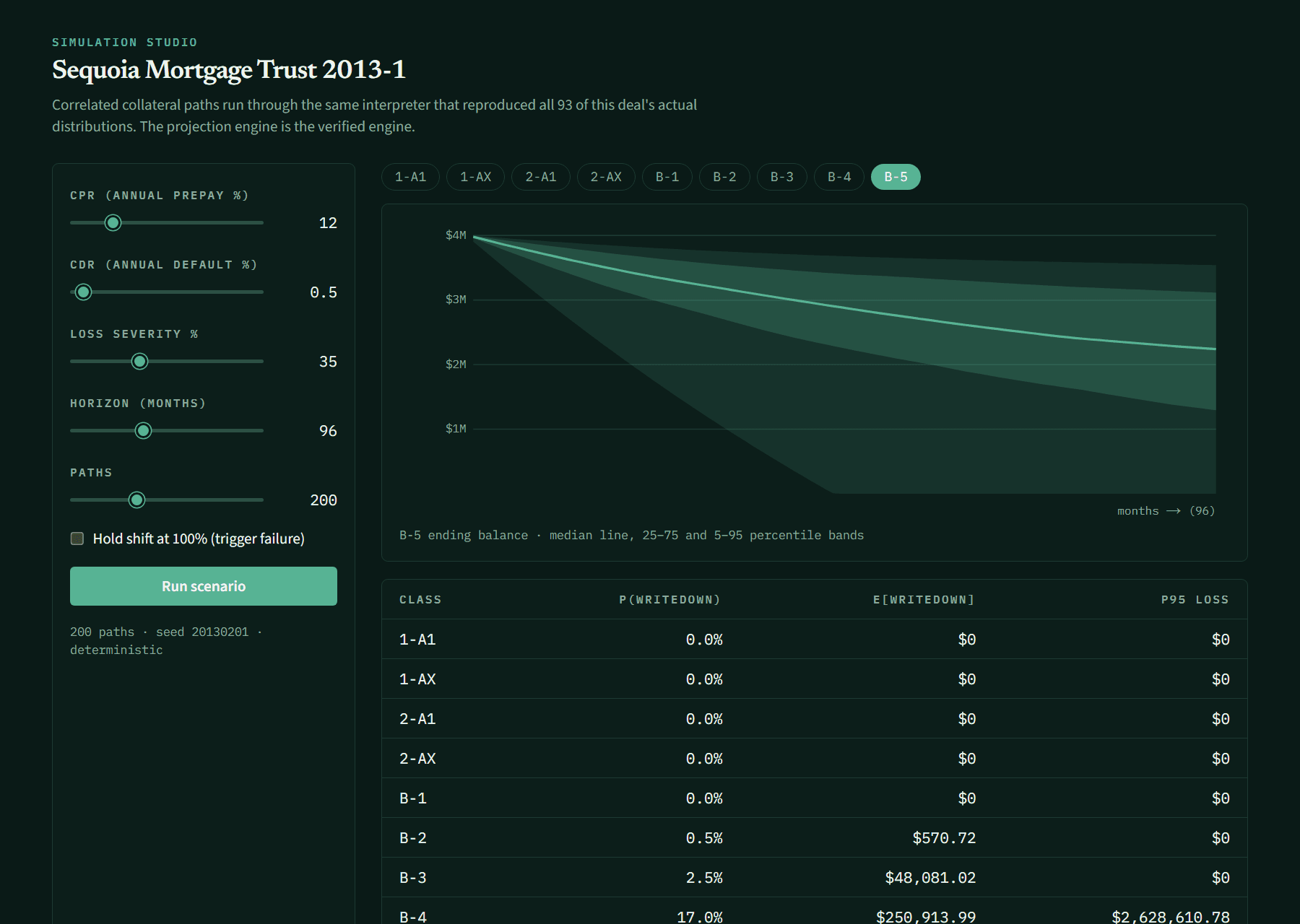Show the B-3 tranche chart
1300x924 pixels.
(781, 177)
